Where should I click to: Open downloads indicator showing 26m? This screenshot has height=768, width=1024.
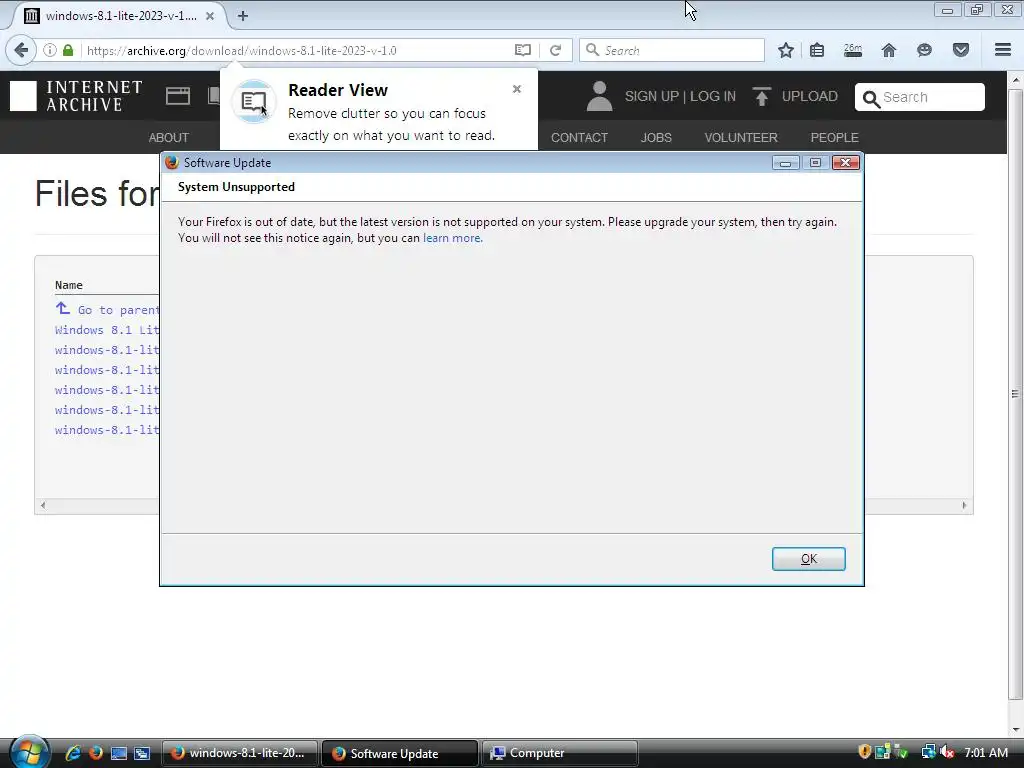coord(853,50)
